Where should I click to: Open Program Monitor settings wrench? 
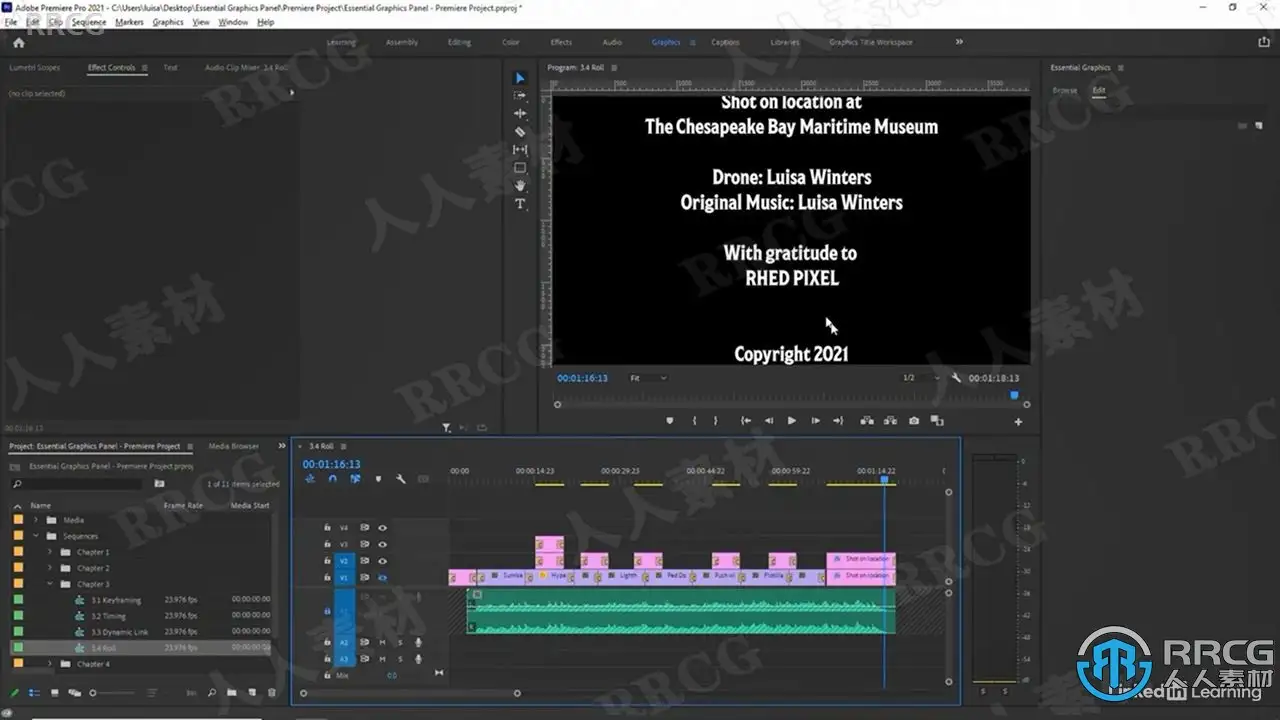tap(956, 378)
